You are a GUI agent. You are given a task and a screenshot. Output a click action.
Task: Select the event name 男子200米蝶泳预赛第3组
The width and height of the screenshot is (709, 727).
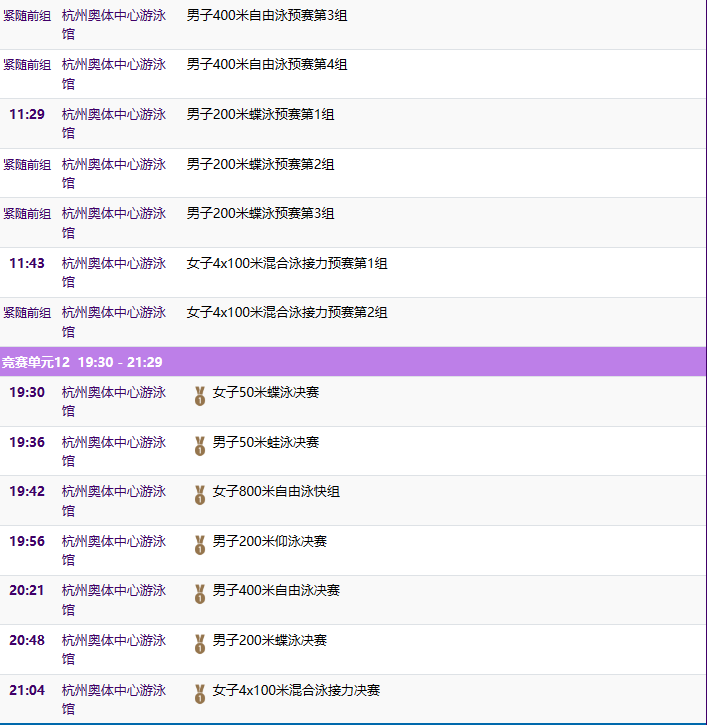(x=260, y=213)
